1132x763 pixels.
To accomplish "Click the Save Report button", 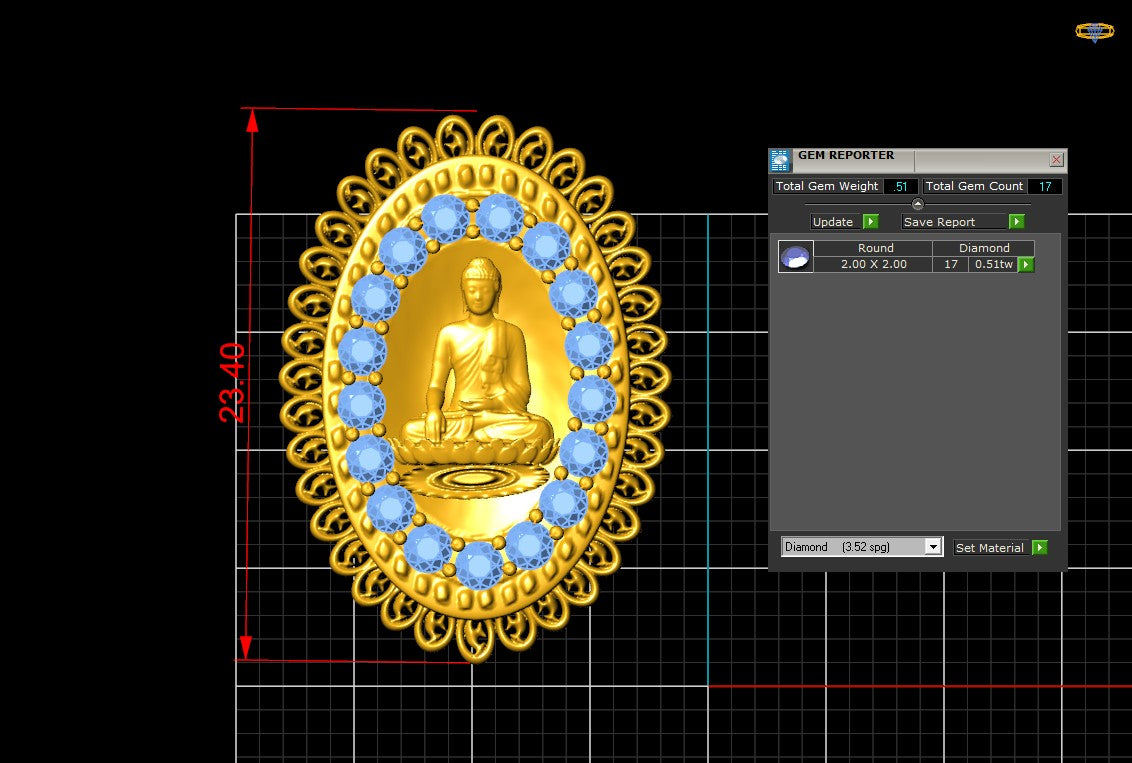I will (x=954, y=222).
